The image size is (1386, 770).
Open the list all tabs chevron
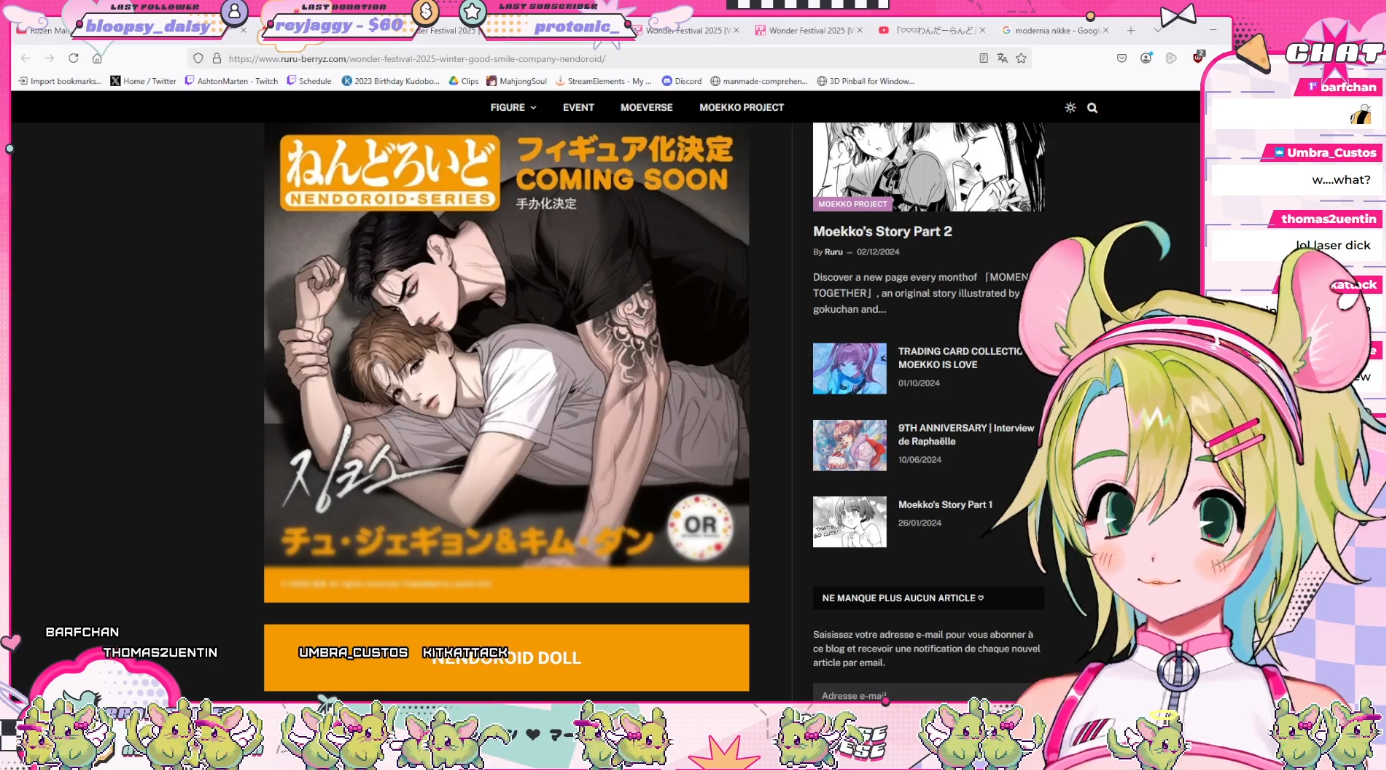click(1157, 31)
